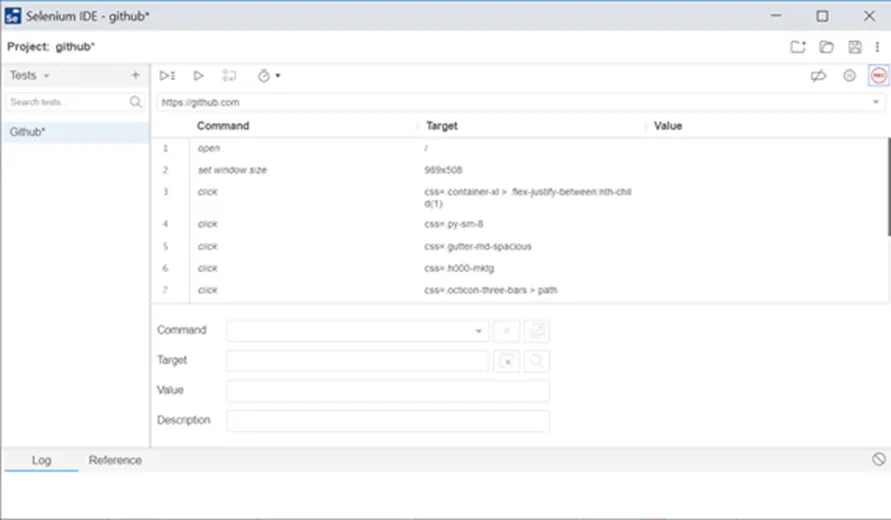891x520 pixels.
Task: Disable breakpoints icon
Action: coord(818,76)
